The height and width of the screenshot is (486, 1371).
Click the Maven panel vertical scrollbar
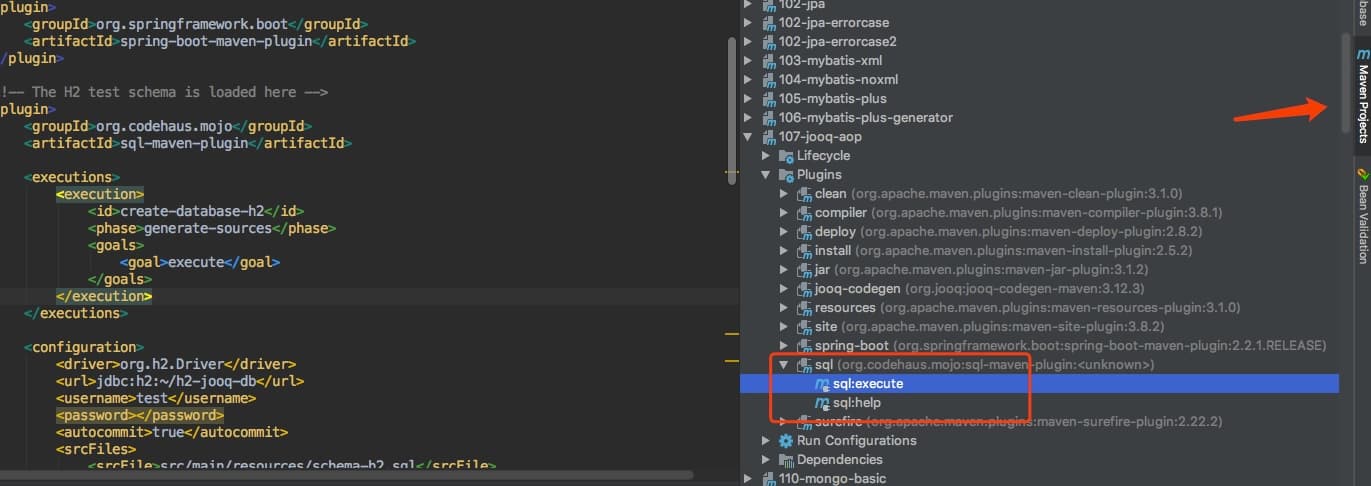tap(1345, 80)
